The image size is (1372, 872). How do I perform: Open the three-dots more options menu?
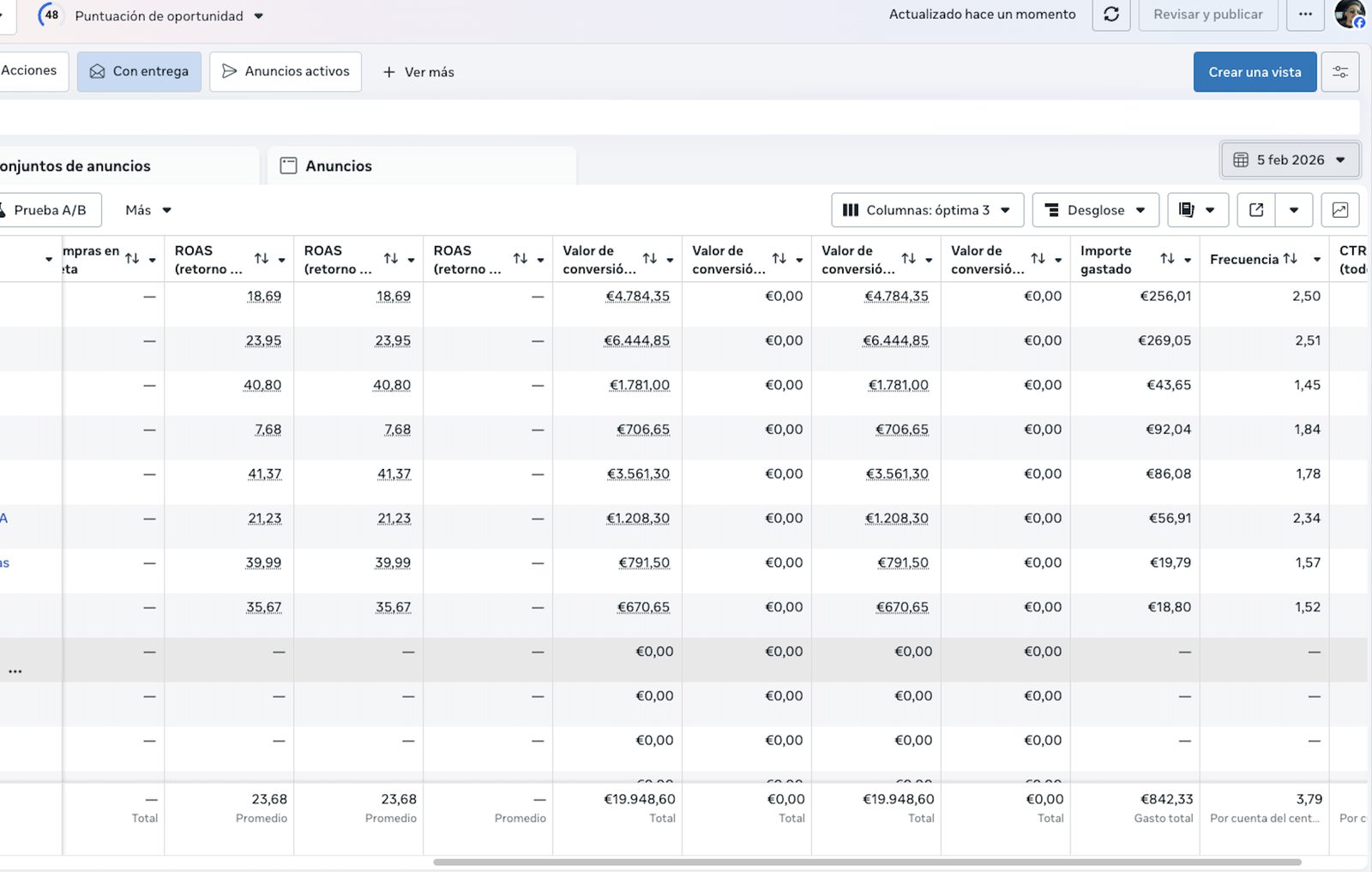tap(1305, 15)
